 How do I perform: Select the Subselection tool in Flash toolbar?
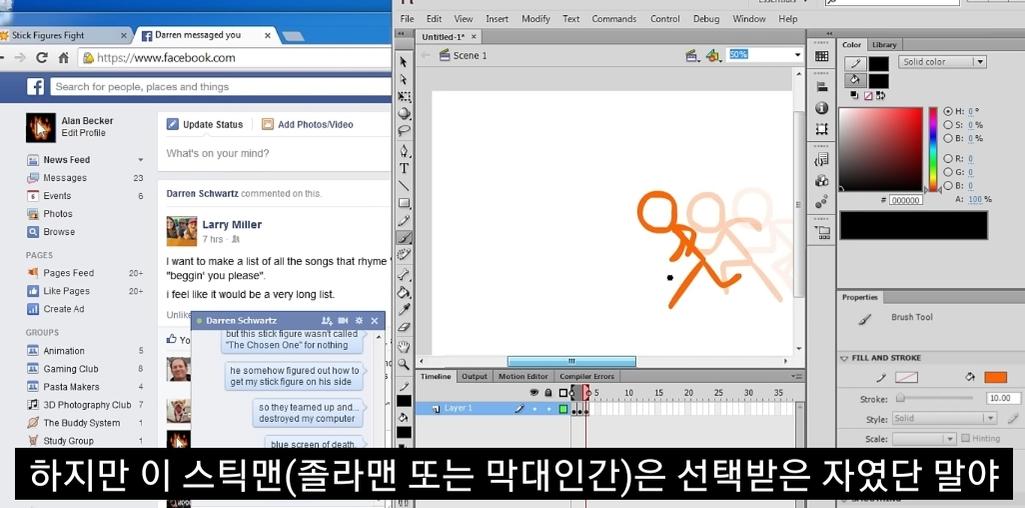(x=404, y=79)
